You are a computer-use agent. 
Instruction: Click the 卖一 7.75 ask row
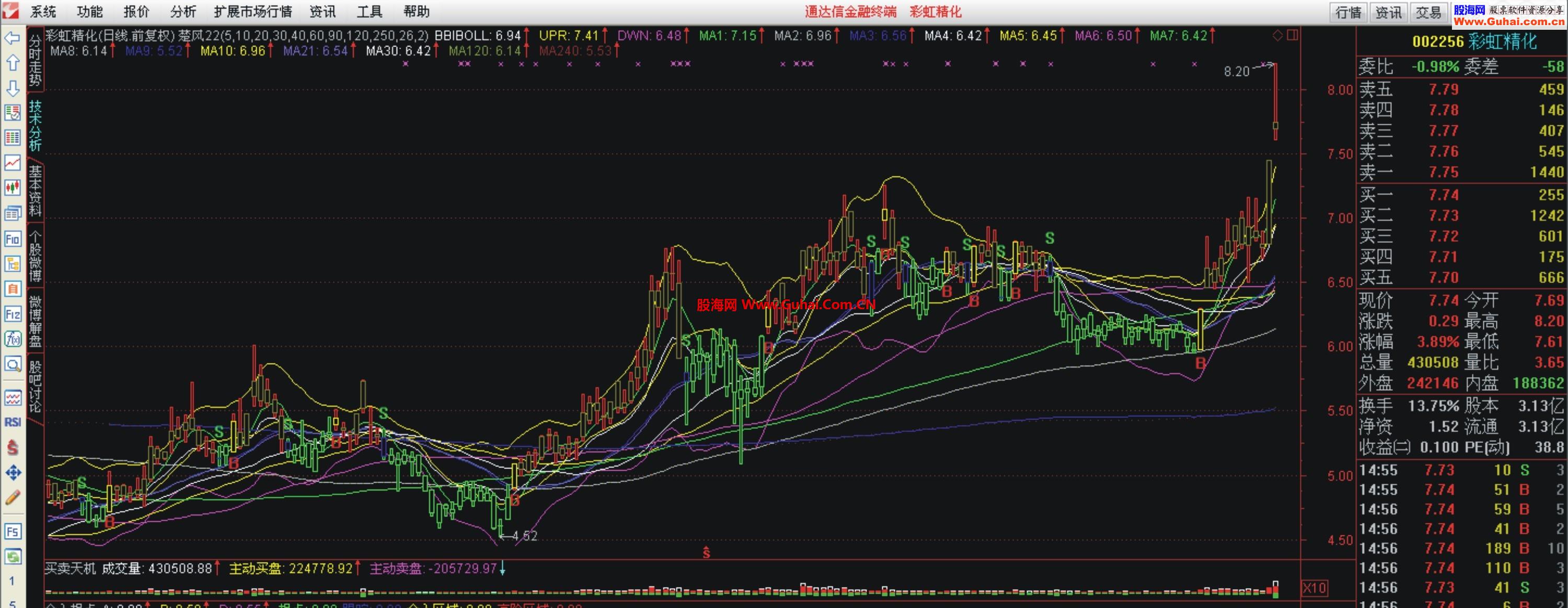tap(1462, 172)
